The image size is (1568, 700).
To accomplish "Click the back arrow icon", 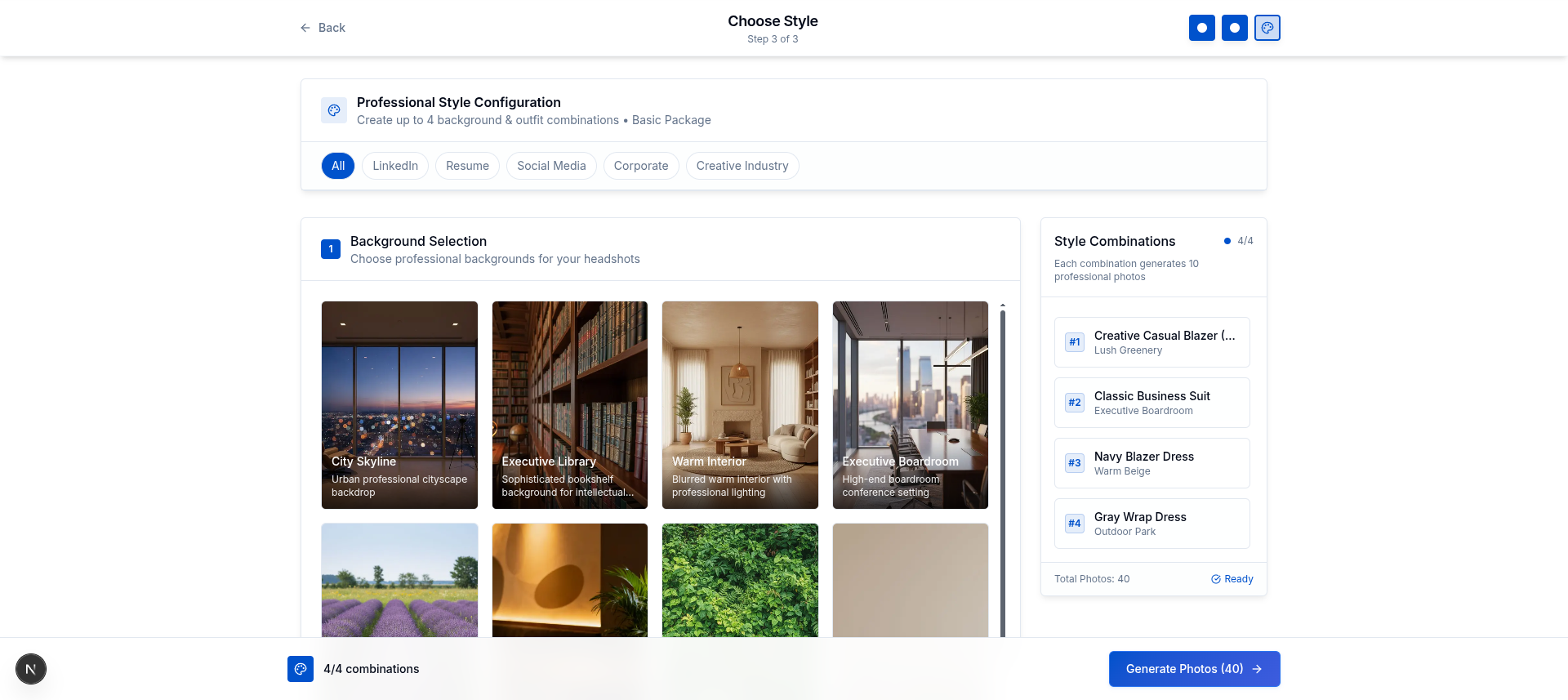I will [x=305, y=28].
